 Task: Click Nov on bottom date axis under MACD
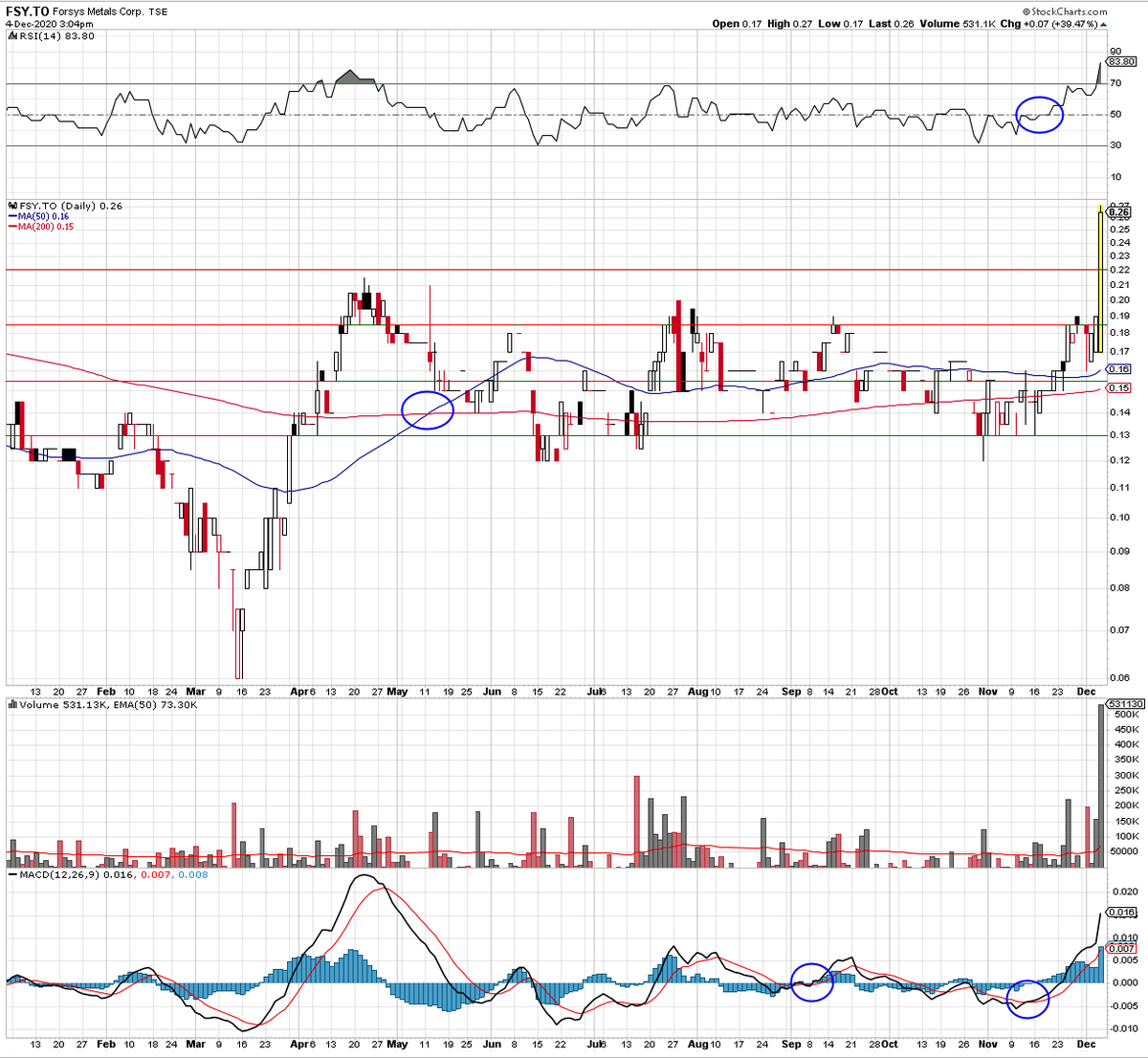(x=988, y=1046)
